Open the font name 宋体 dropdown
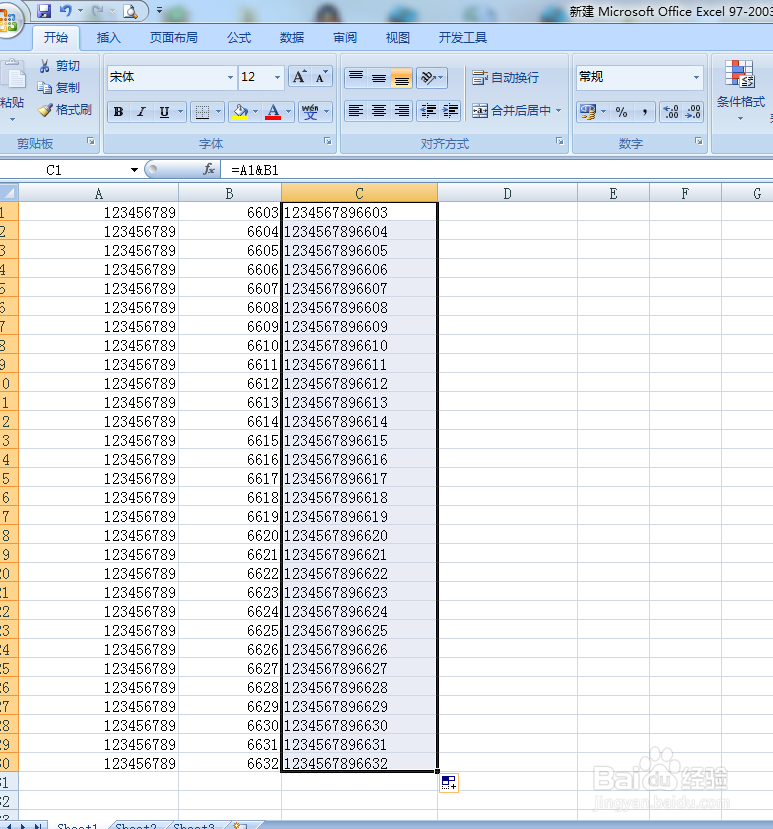 click(230, 77)
